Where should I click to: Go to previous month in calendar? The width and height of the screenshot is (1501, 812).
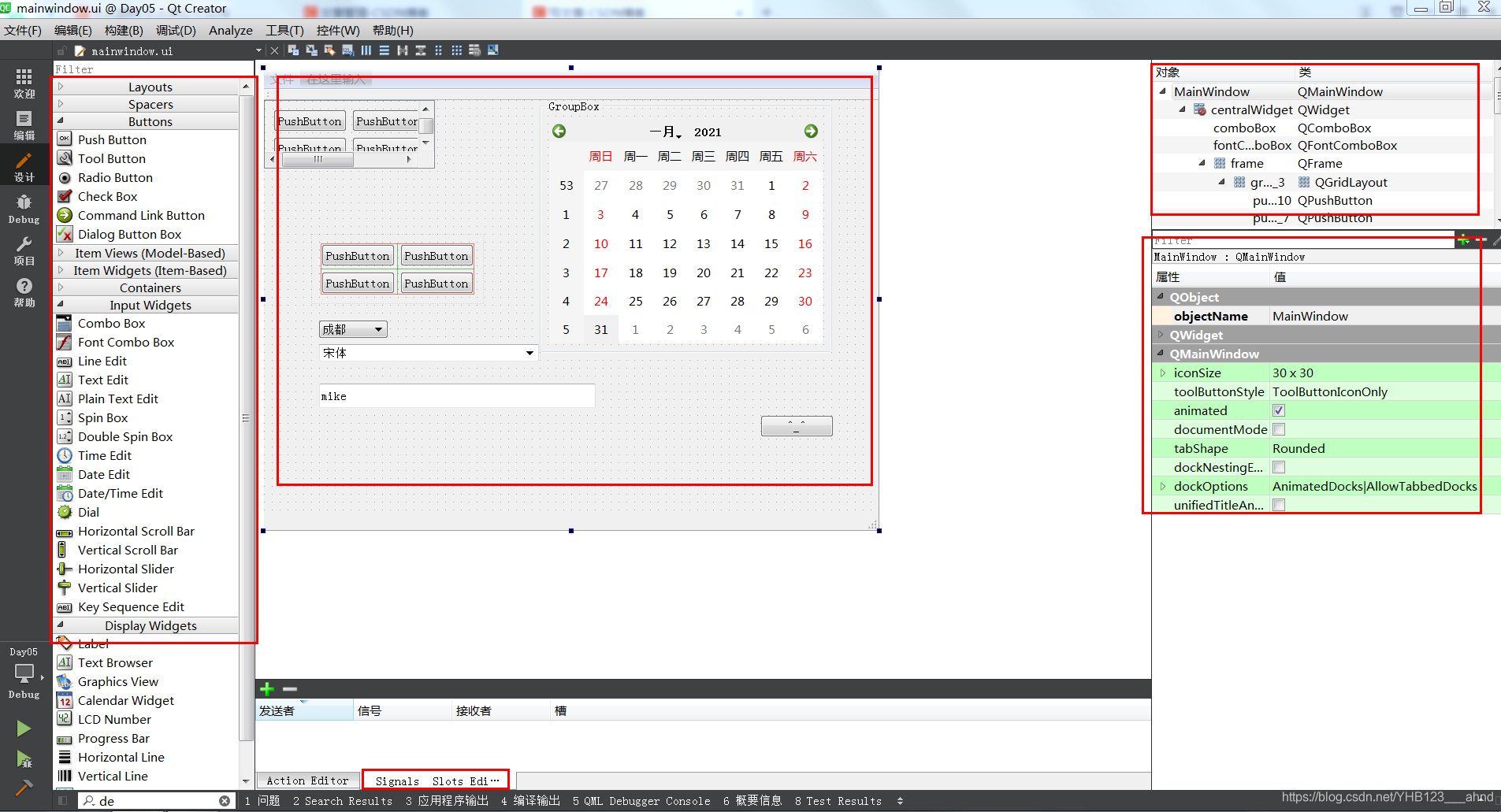[559, 132]
